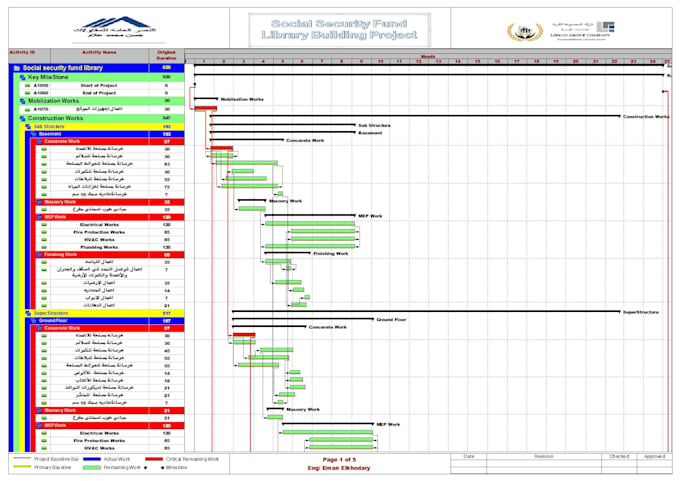Collapse the SuperStructure WBS group

tap(28, 313)
